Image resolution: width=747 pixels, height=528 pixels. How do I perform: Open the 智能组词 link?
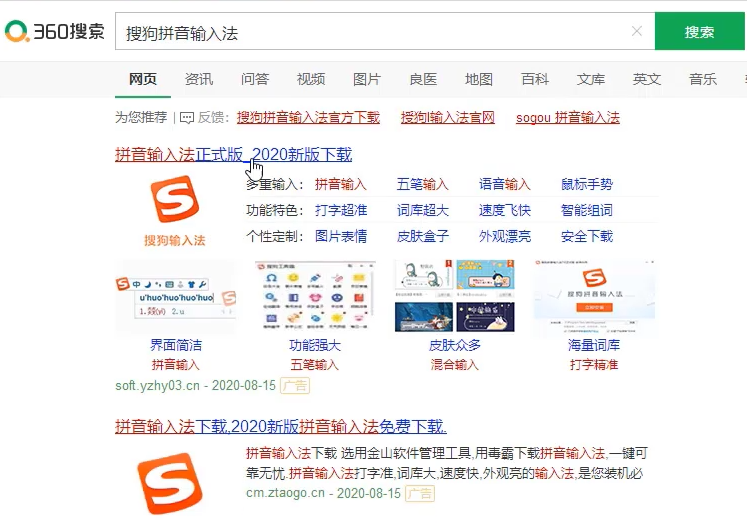coord(586,210)
